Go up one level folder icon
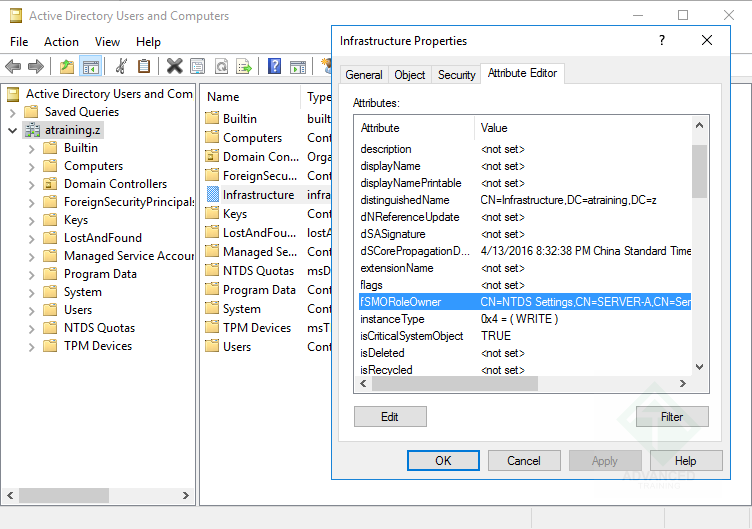 (67, 66)
